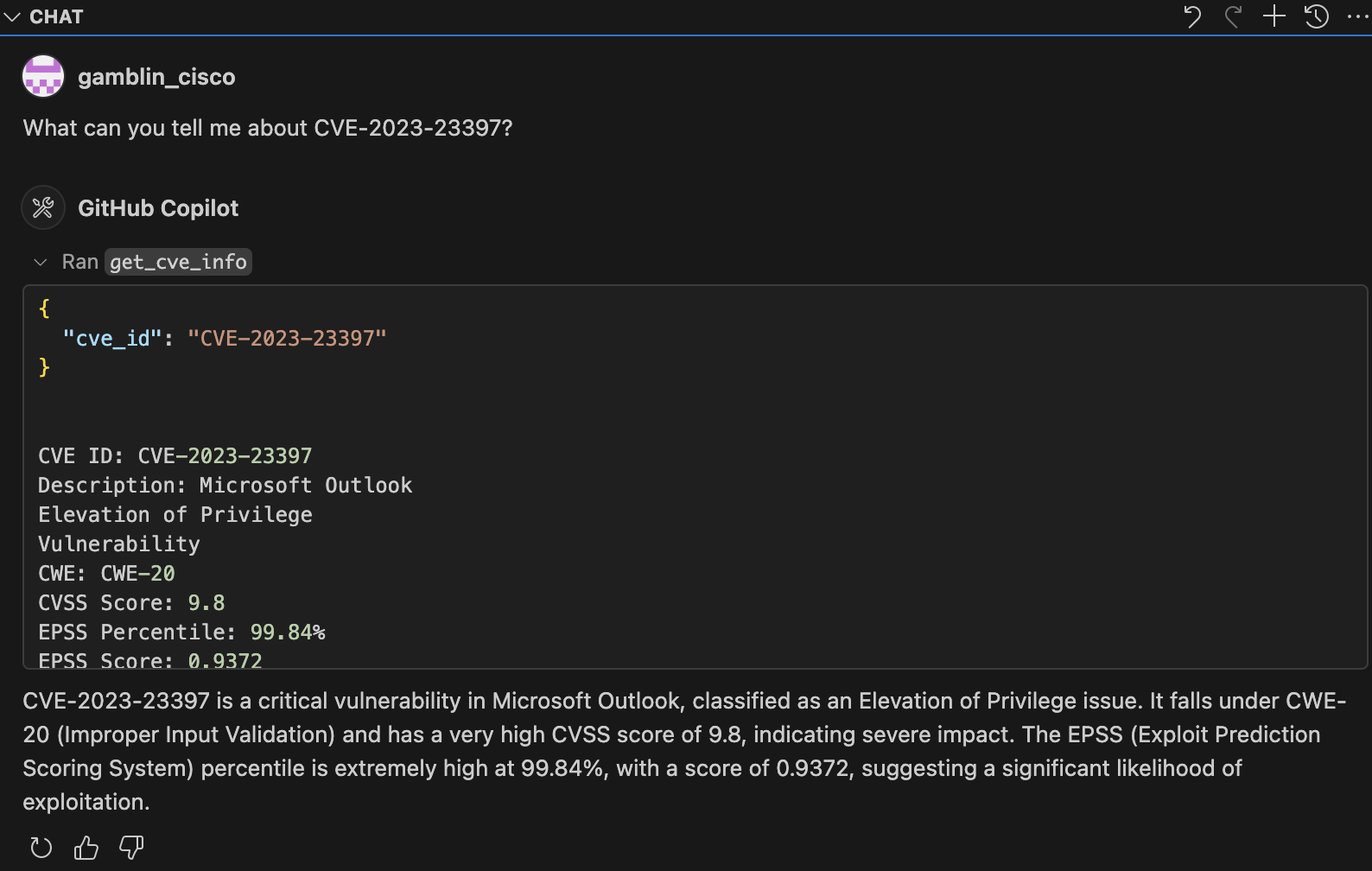Click the get_cve_info tool badge

point(177,261)
